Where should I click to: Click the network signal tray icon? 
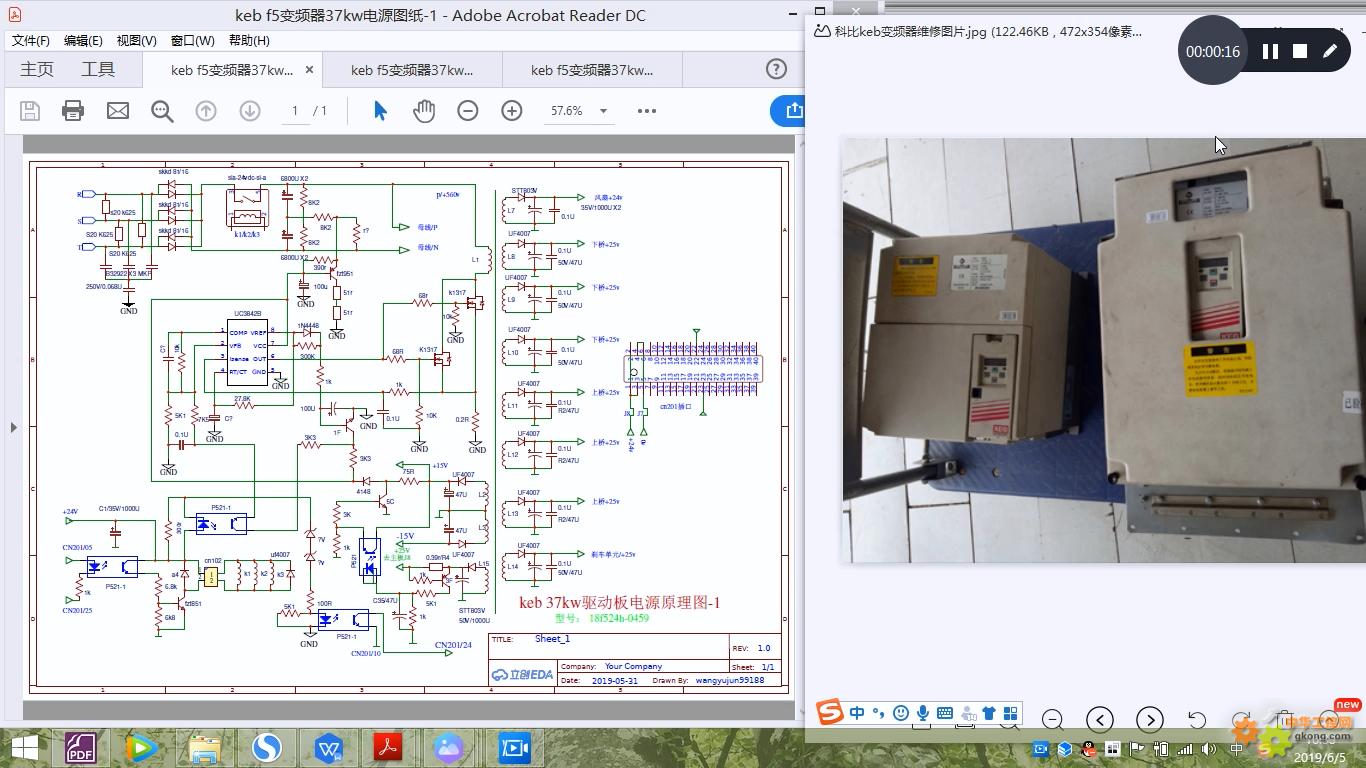1185,749
